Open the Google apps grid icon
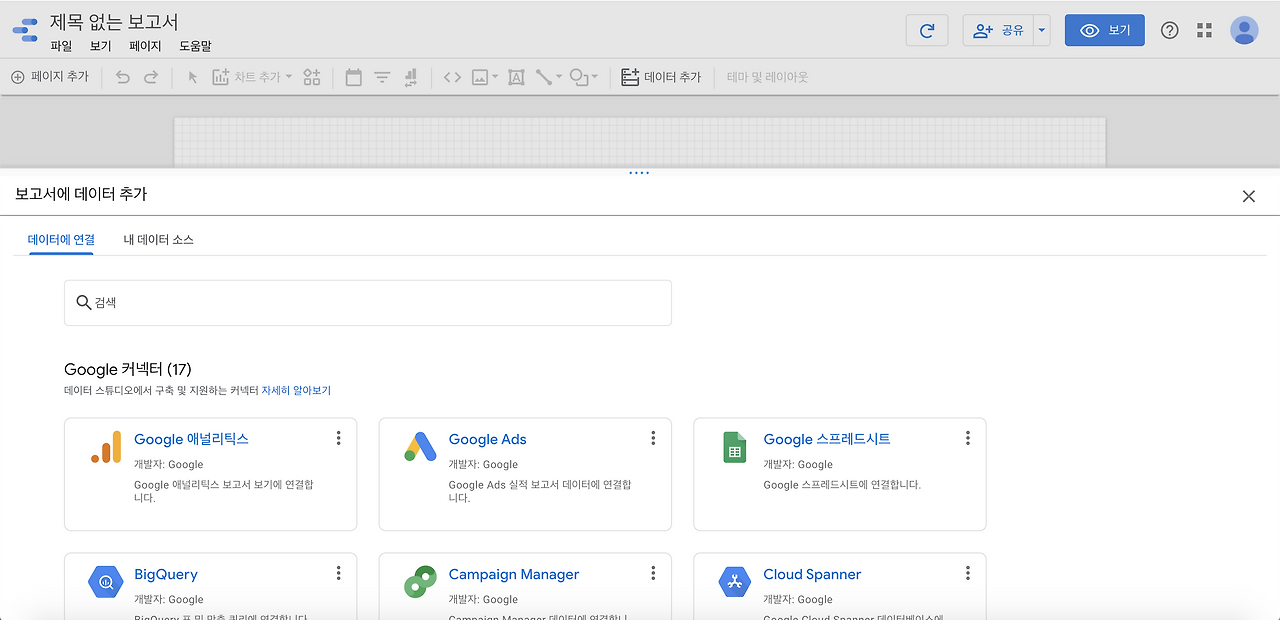The height and width of the screenshot is (620, 1280). click(x=1204, y=31)
